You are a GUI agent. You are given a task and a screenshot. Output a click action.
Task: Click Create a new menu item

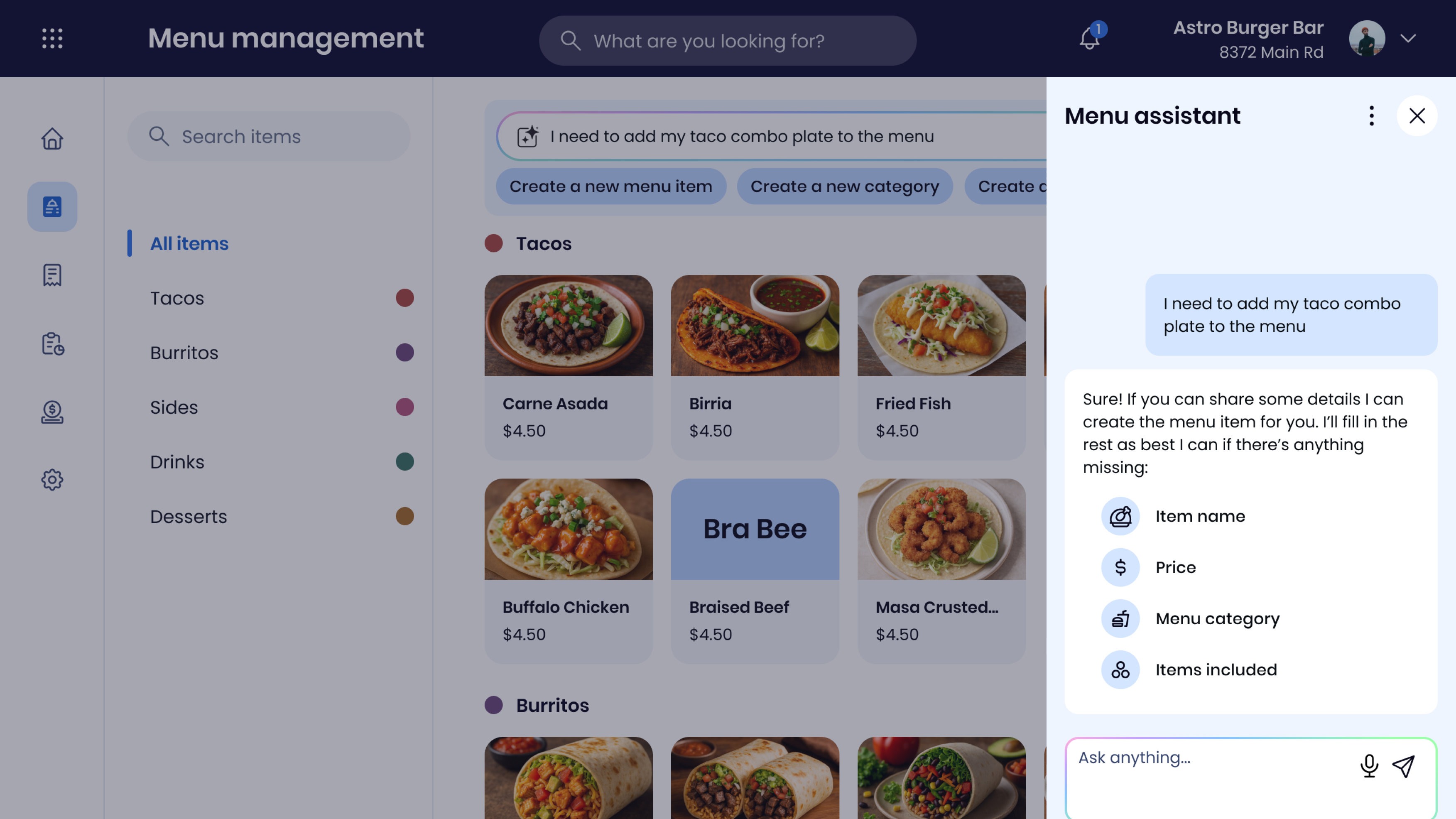tap(610, 186)
